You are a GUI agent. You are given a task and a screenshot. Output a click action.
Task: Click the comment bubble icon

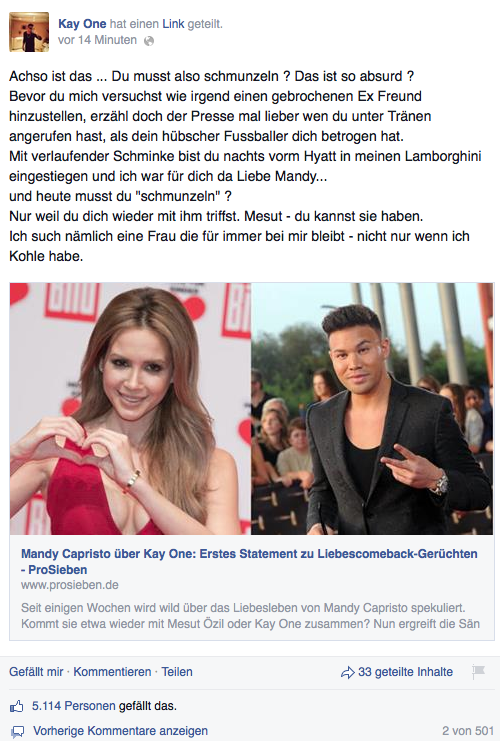(x=17, y=732)
